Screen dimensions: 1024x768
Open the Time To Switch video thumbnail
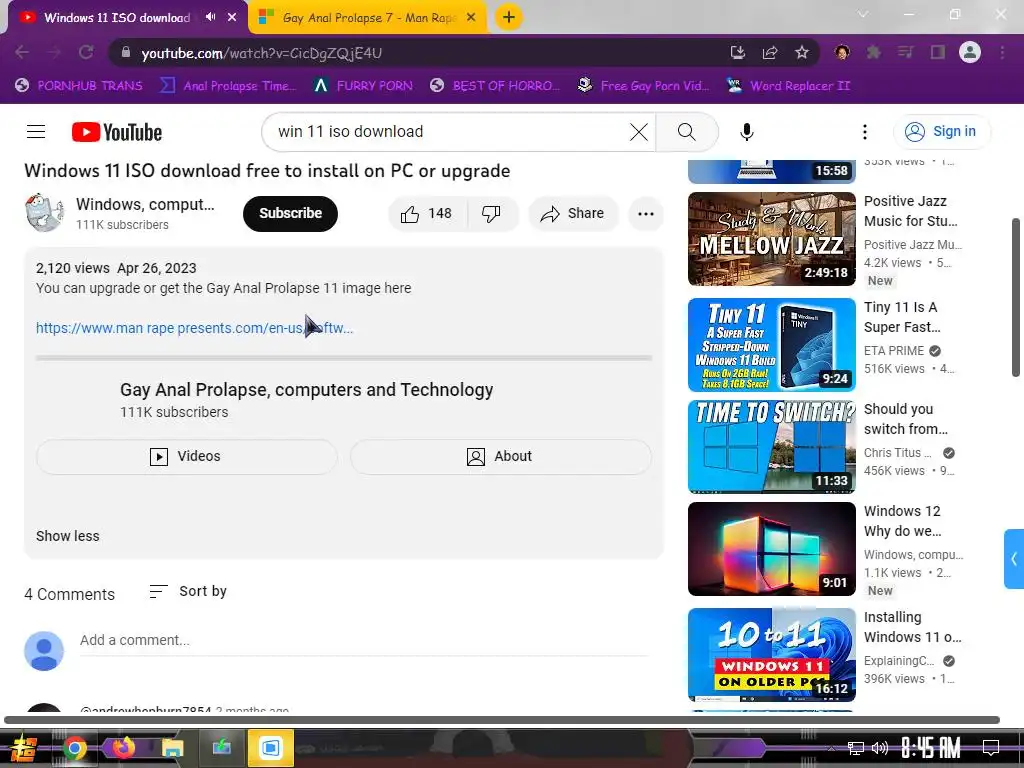click(x=772, y=447)
